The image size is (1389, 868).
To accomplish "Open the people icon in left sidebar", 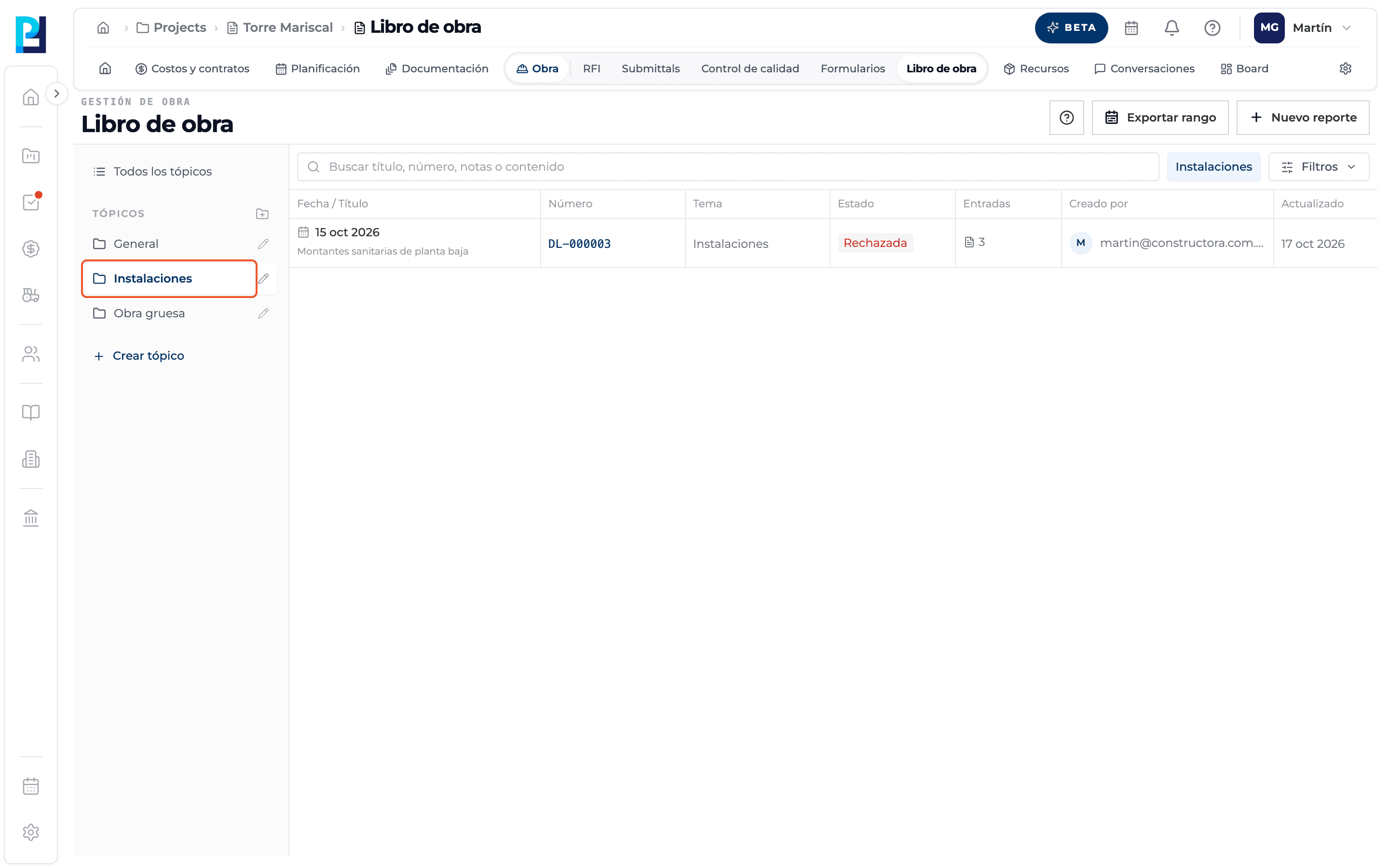I will coord(31,354).
